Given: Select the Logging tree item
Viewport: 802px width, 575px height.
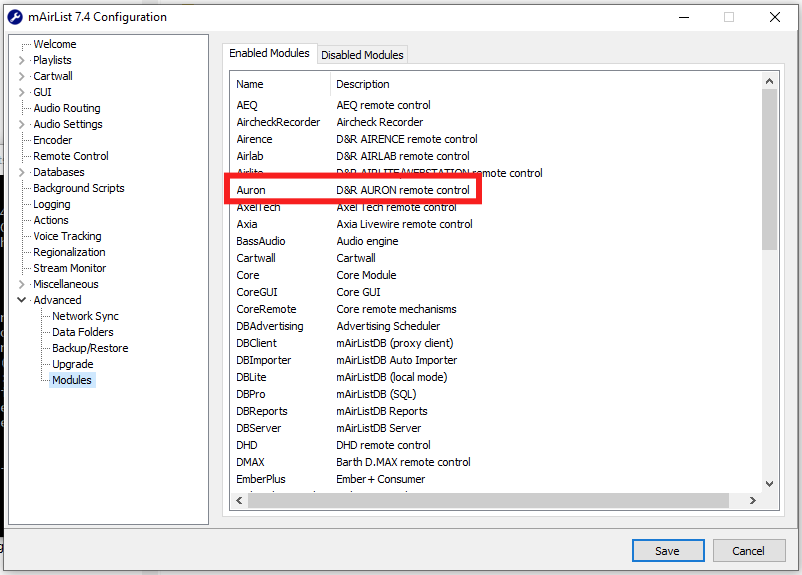Looking at the screenshot, I should click(x=52, y=204).
